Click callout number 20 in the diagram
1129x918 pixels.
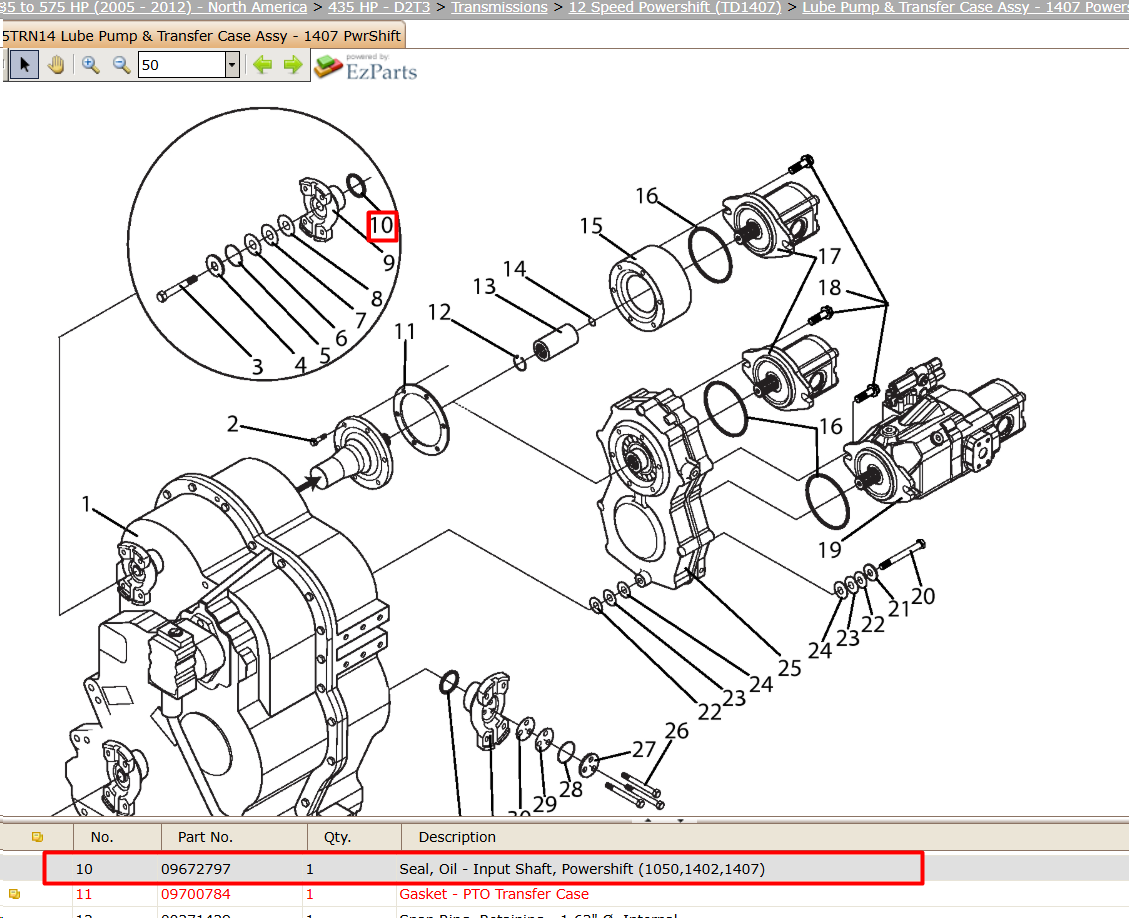coord(923,596)
